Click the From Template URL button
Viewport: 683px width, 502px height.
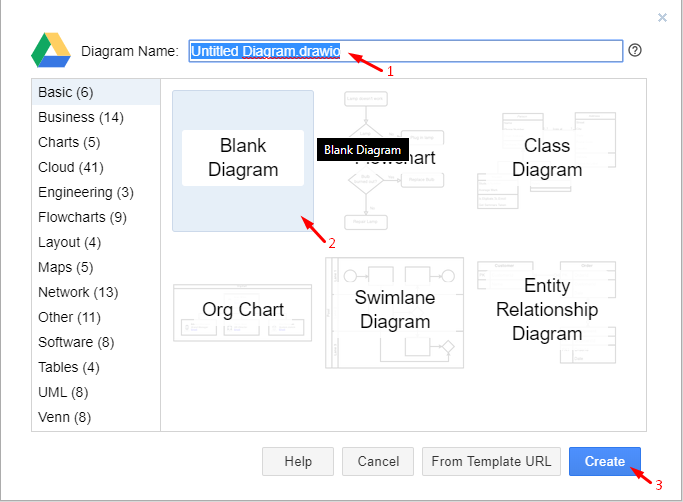[x=491, y=461]
